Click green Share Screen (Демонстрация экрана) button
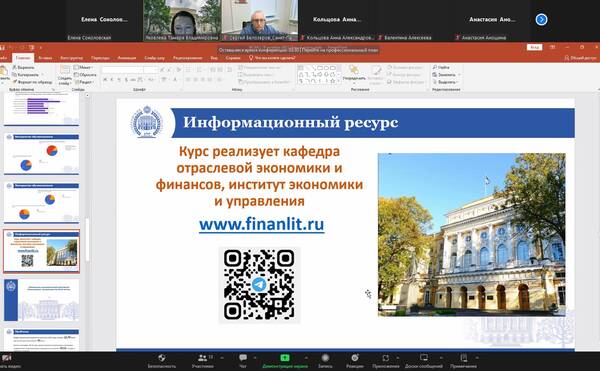 (285, 361)
